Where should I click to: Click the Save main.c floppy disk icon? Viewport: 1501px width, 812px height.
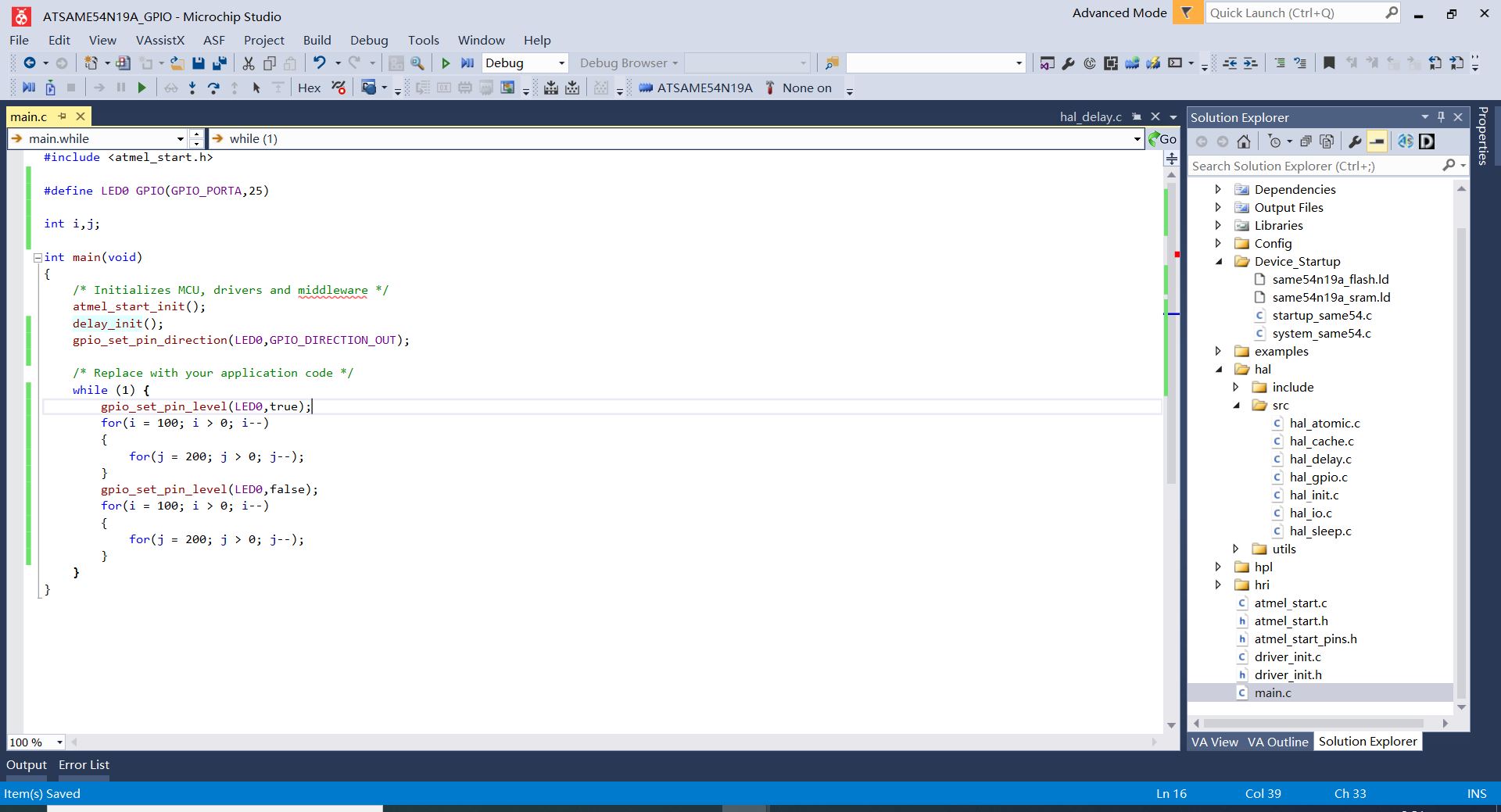pos(199,63)
